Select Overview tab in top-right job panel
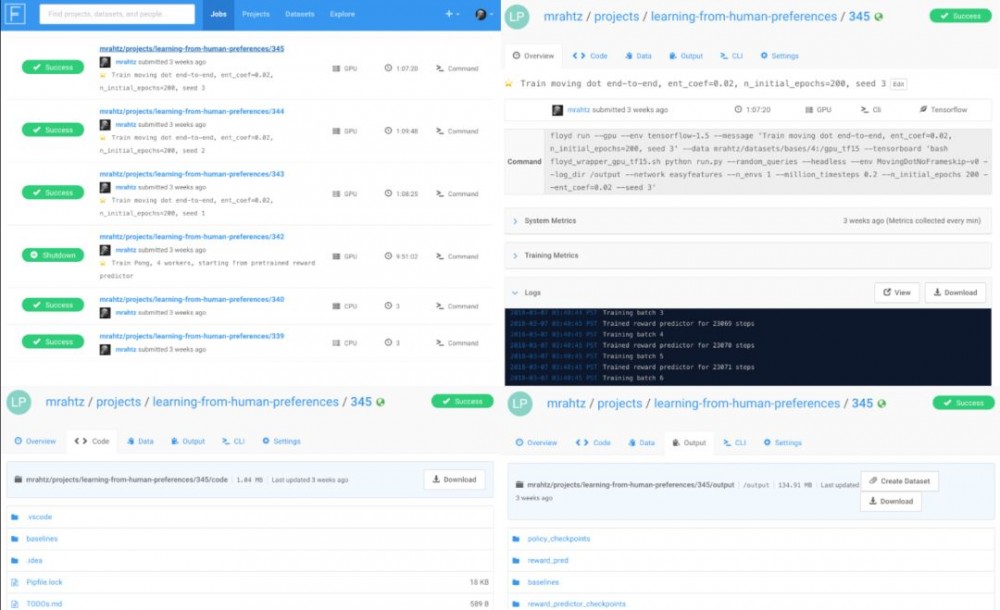Viewport: 1000px width, 610px height. pyautogui.click(x=534, y=56)
